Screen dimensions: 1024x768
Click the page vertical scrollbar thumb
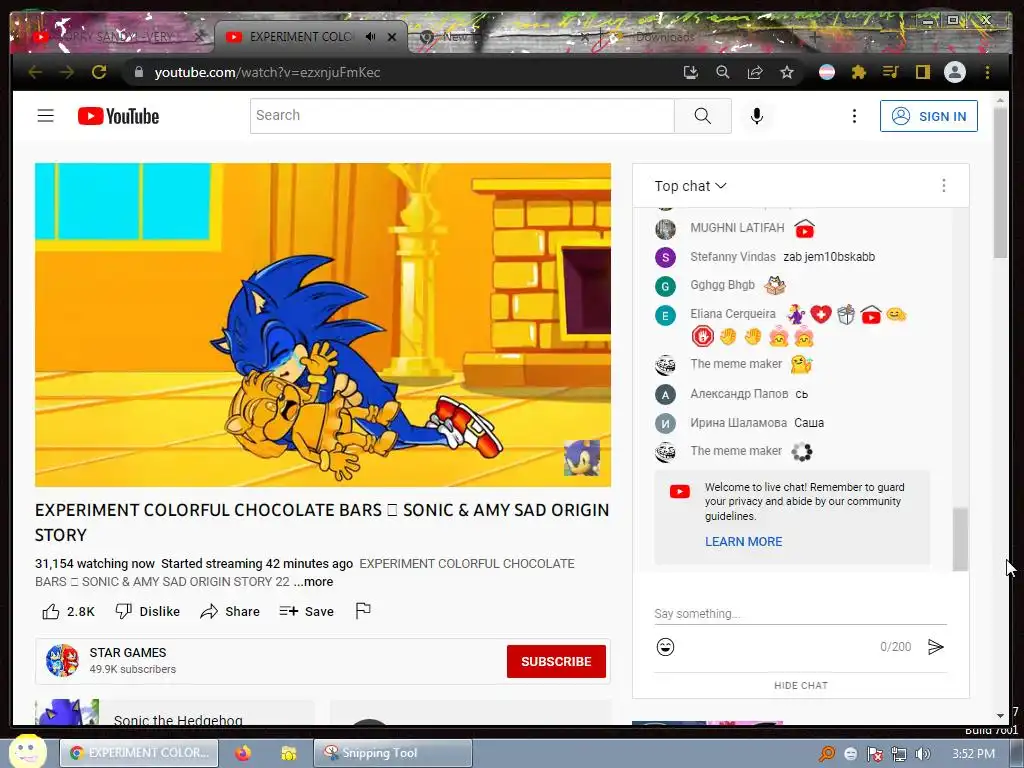click(x=1000, y=183)
